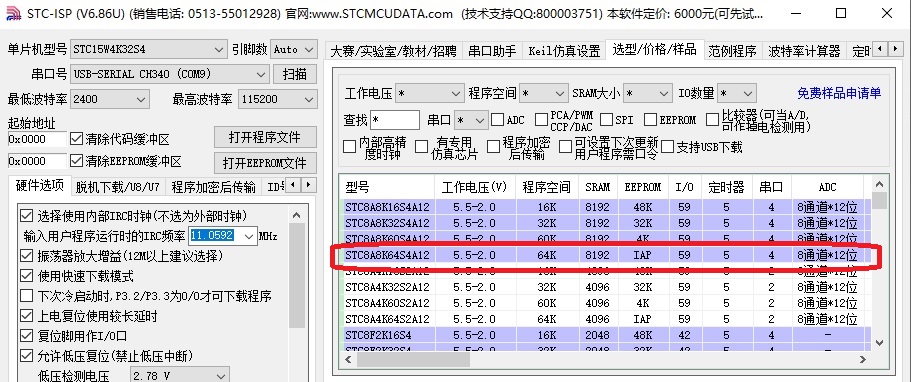Image resolution: width=911 pixels, height=382 pixels.
Task: Switch to the Keil仿真设置 tab
Action: (x=564, y=51)
